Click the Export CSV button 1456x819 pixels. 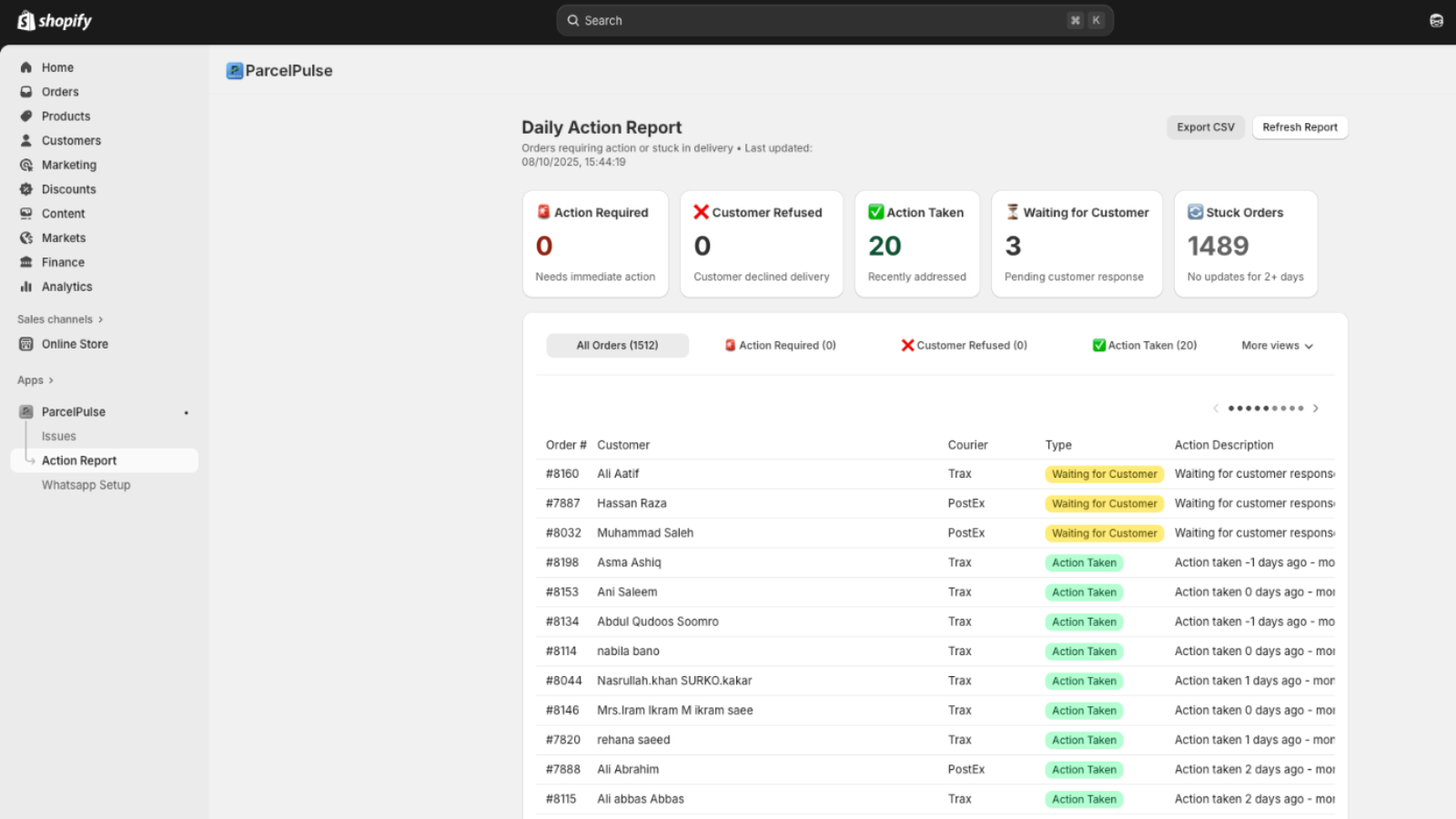pyautogui.click(x=1205, y=127)
